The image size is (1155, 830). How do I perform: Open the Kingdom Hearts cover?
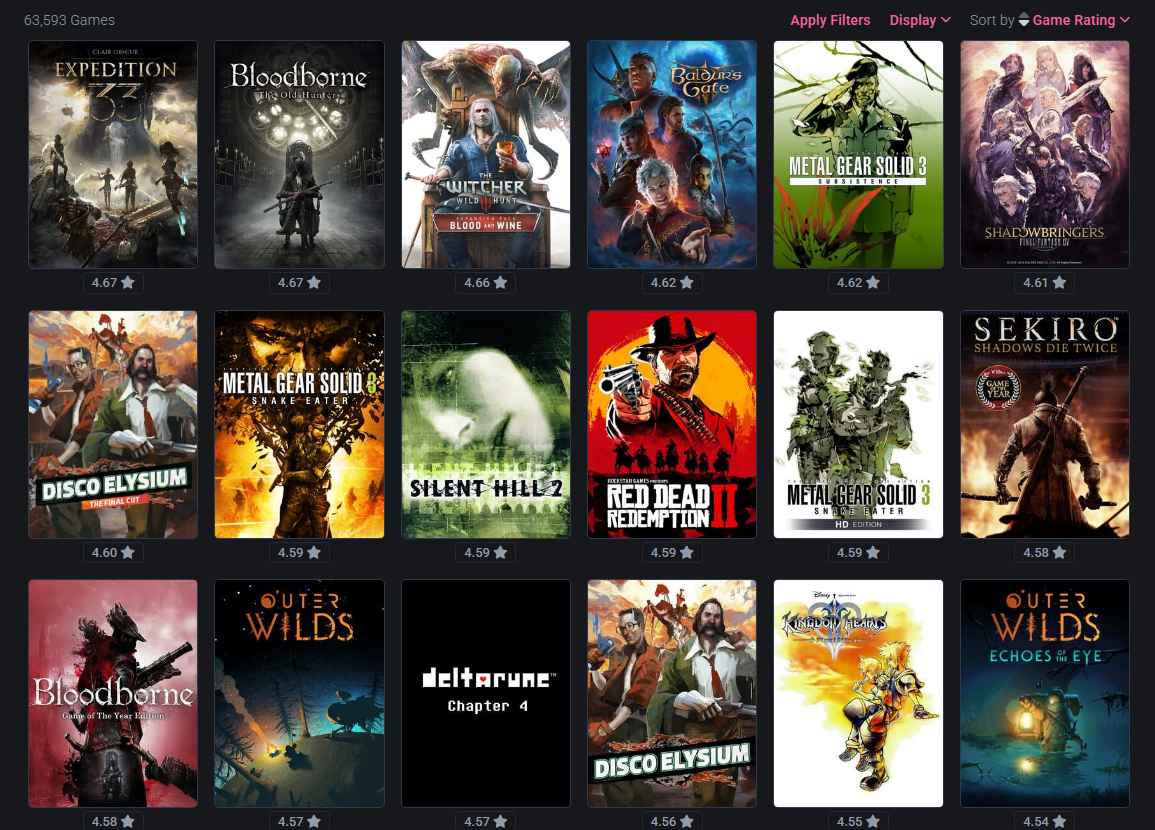pos(858,694)
